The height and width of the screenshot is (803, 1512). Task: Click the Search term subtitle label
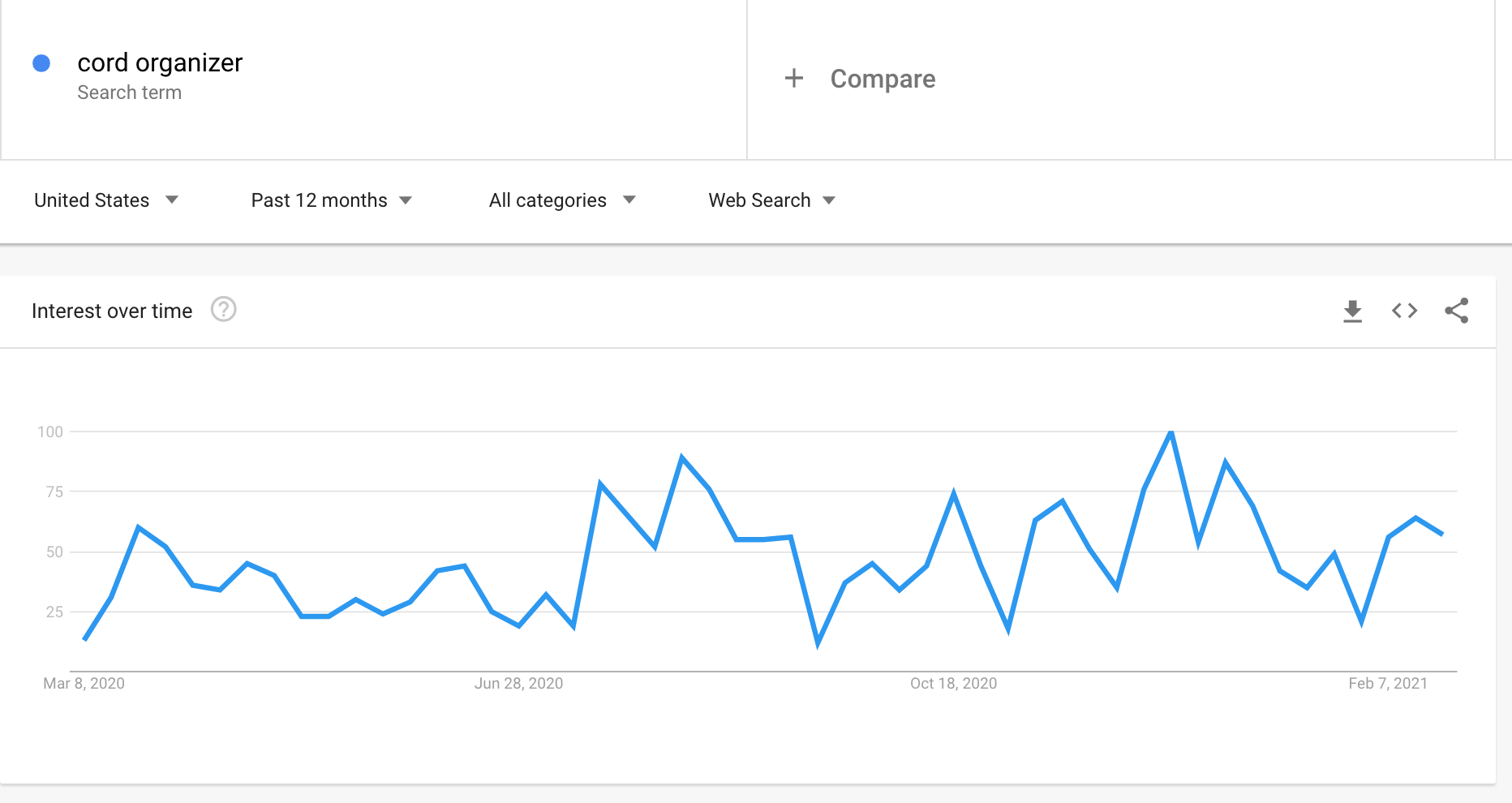[x=129, y=93]
